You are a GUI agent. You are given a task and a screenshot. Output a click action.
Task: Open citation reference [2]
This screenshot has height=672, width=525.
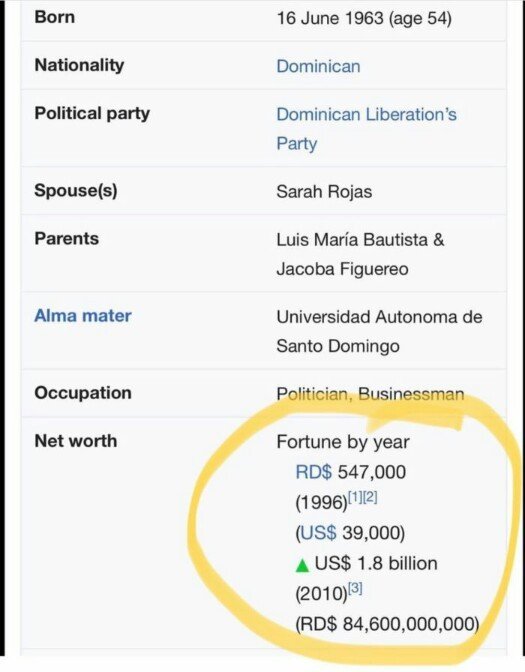click(370, 498)
